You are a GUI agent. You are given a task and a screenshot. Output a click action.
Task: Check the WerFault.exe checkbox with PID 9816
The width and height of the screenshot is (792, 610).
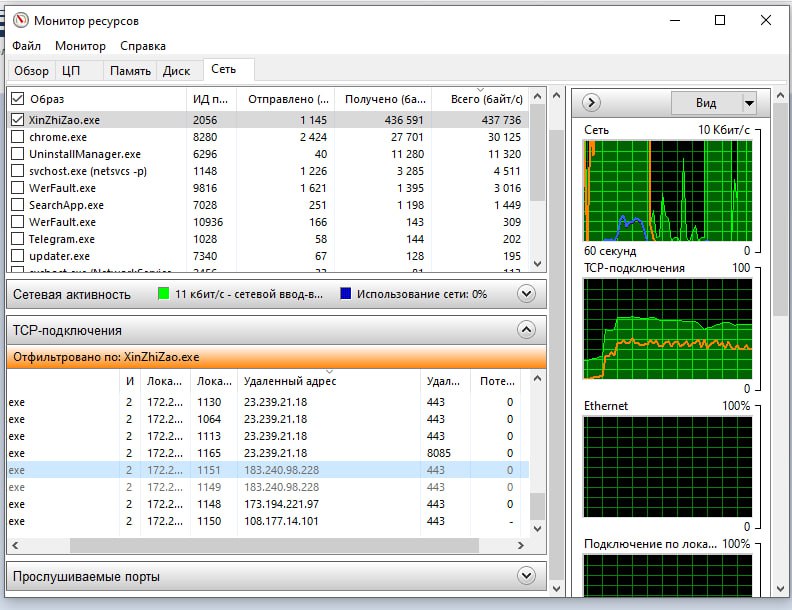tap(18, 188)
